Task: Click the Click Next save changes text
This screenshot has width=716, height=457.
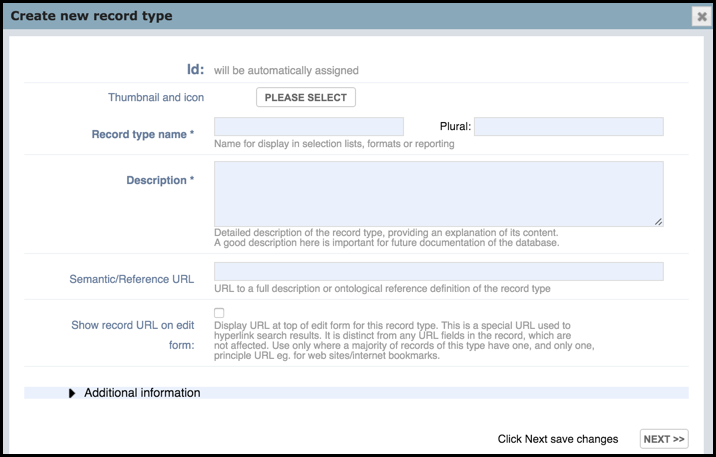Action: (558, 439)
